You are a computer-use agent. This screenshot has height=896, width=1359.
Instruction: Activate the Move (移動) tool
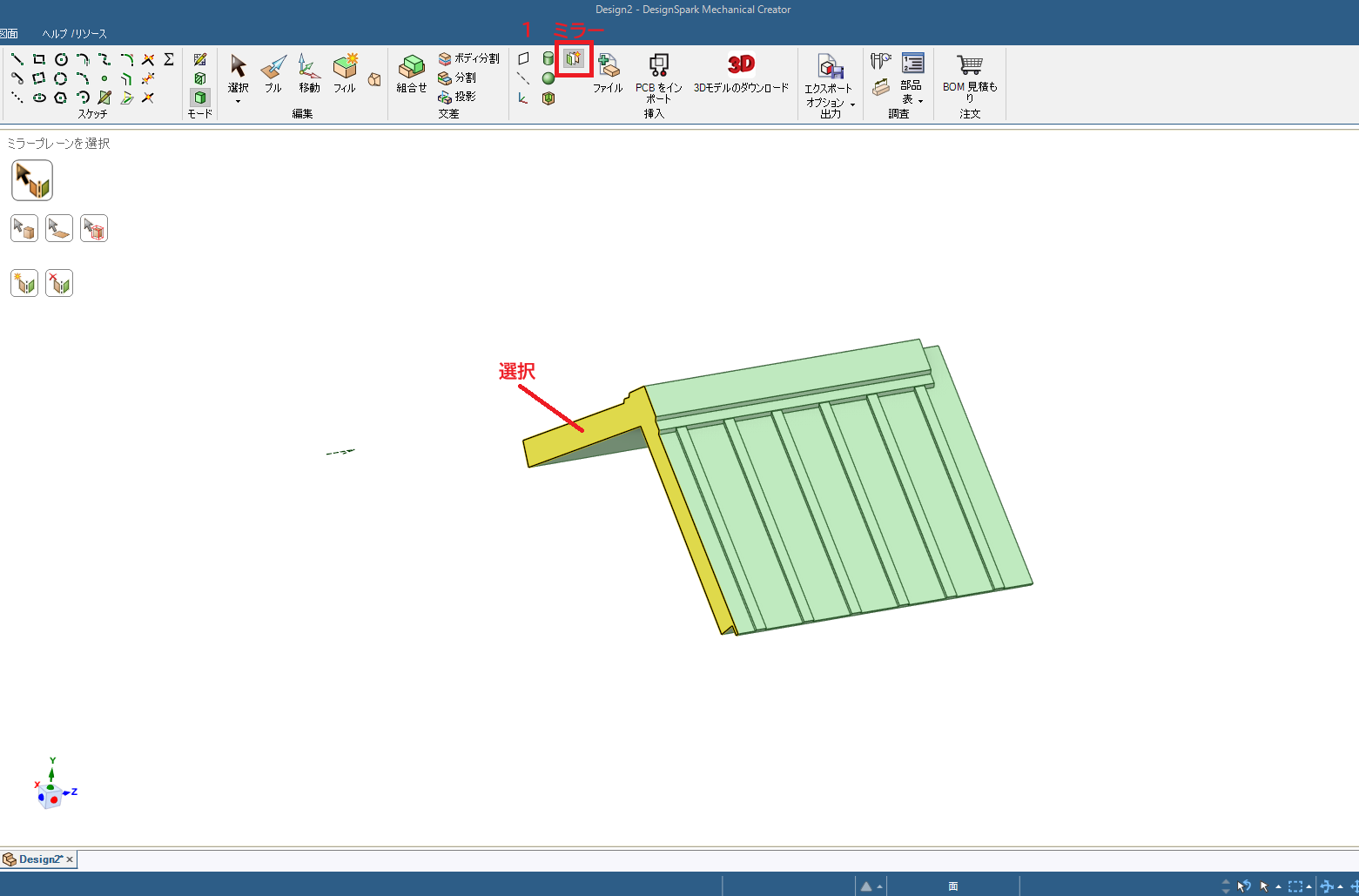(x=309, y=73)
